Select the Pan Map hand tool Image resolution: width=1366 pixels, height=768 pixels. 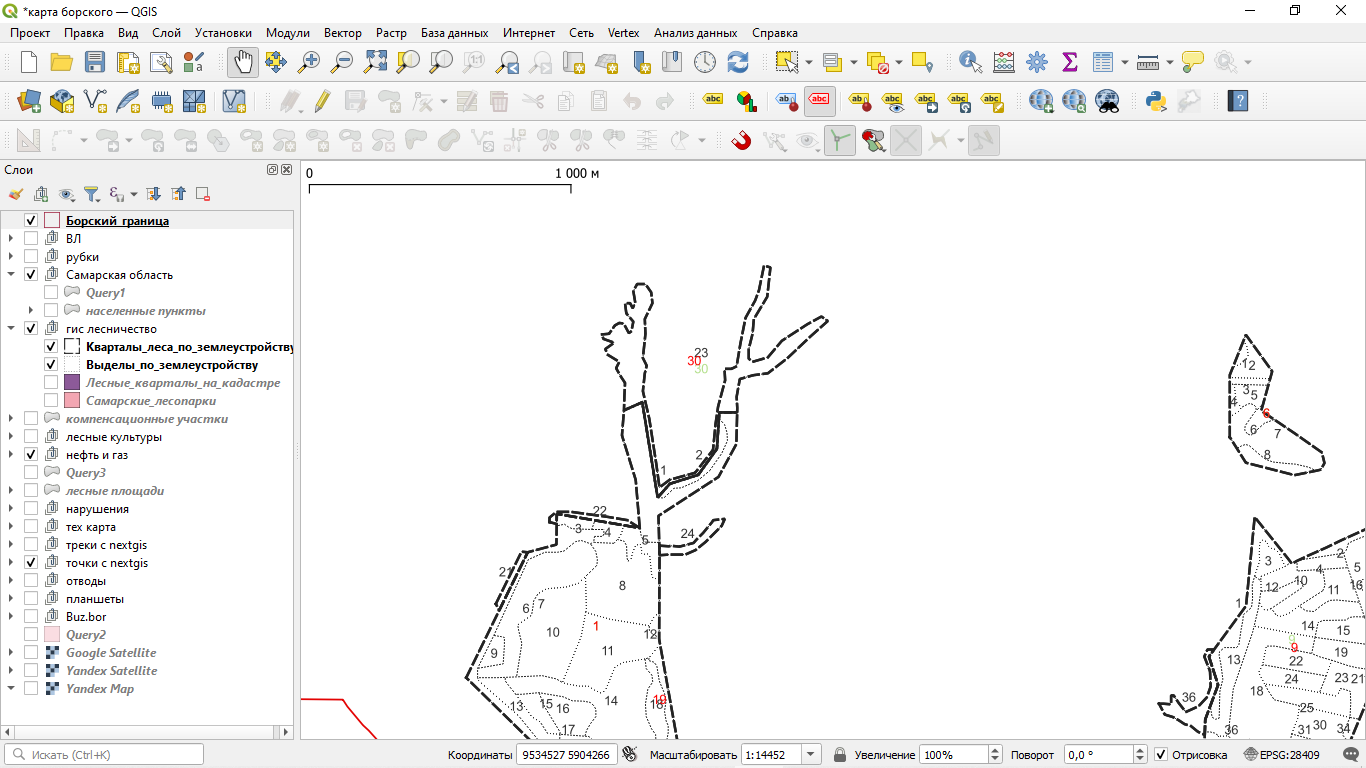[242, 62]
